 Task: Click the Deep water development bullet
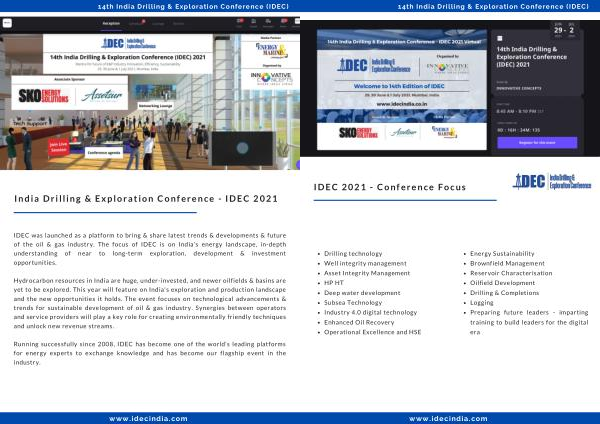point(362,293)
